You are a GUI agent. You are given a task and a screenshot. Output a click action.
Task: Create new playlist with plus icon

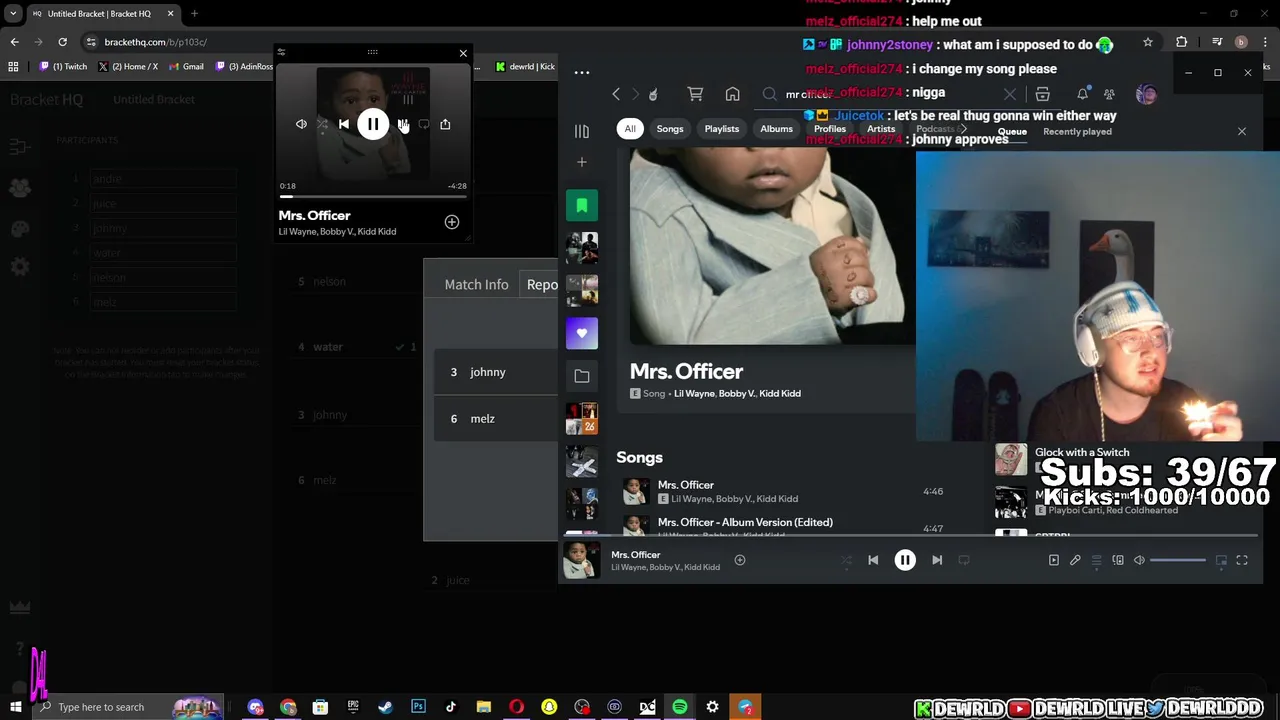[582, 162]
